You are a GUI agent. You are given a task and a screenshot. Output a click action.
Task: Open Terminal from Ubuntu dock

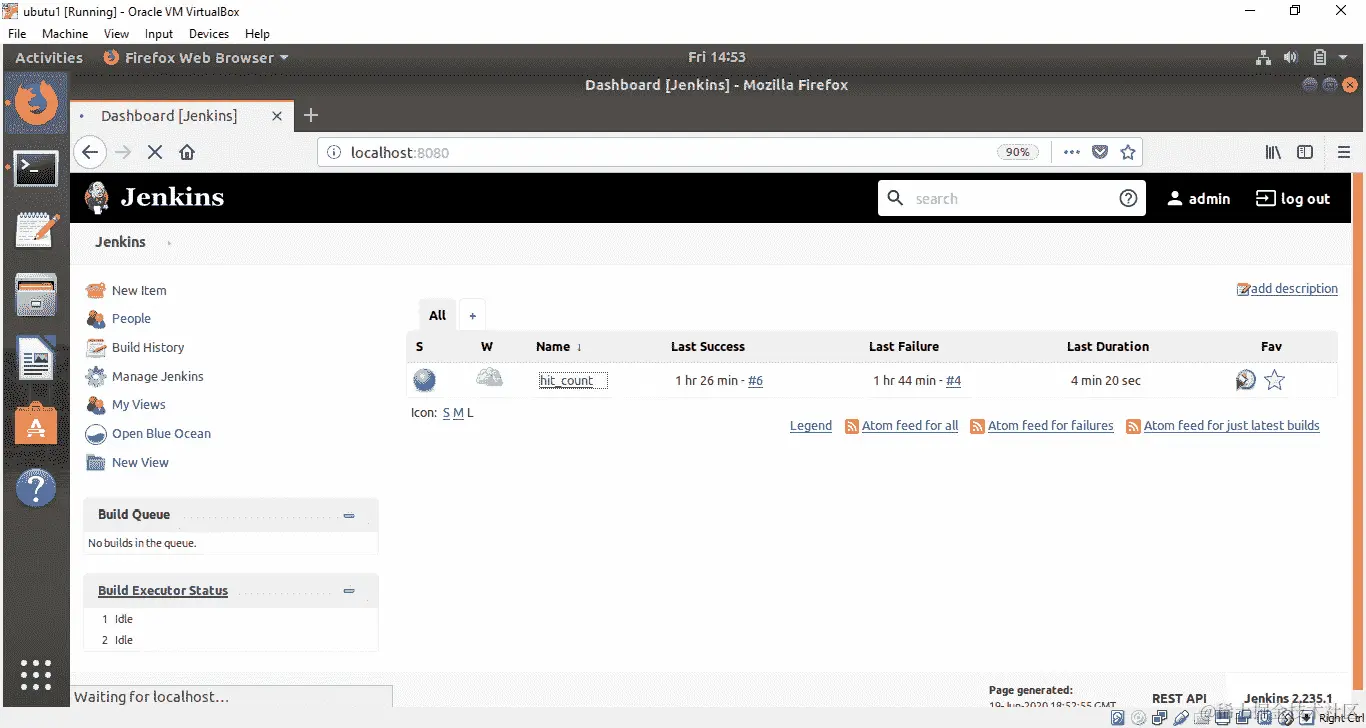point(36,168)
